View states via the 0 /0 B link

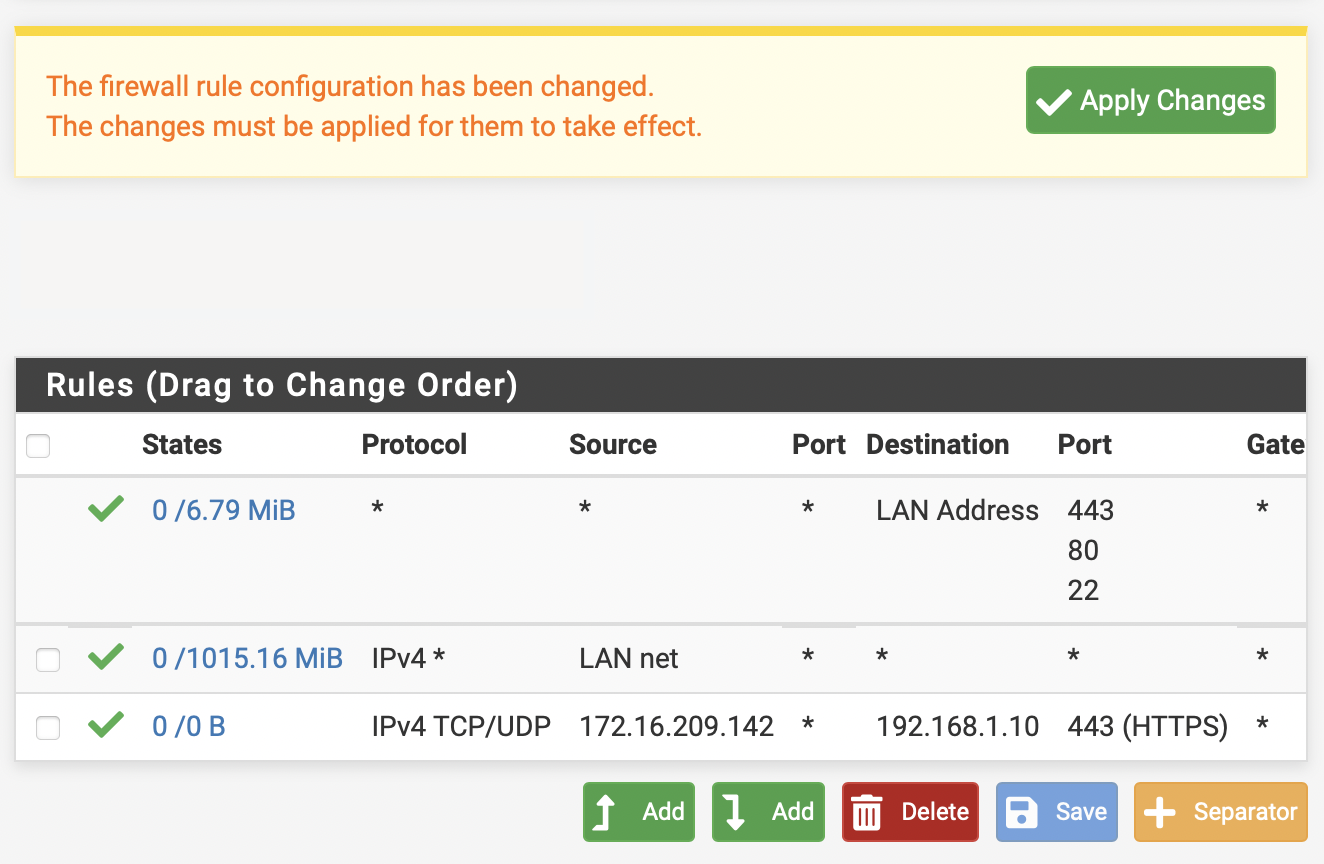point(188,725)
